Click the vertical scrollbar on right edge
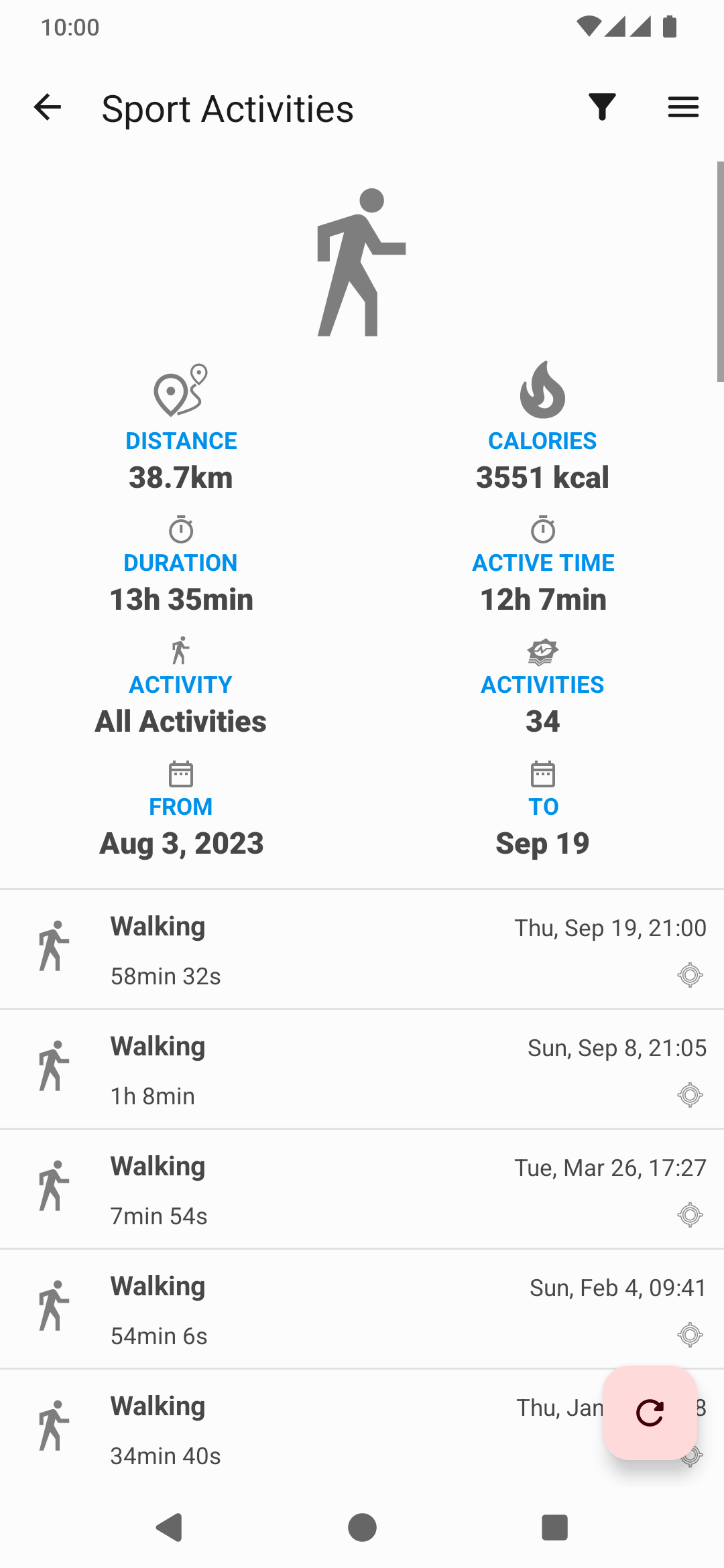Image resolution: width=724 pixels, height=1568 pixels. tap(720, 271)
